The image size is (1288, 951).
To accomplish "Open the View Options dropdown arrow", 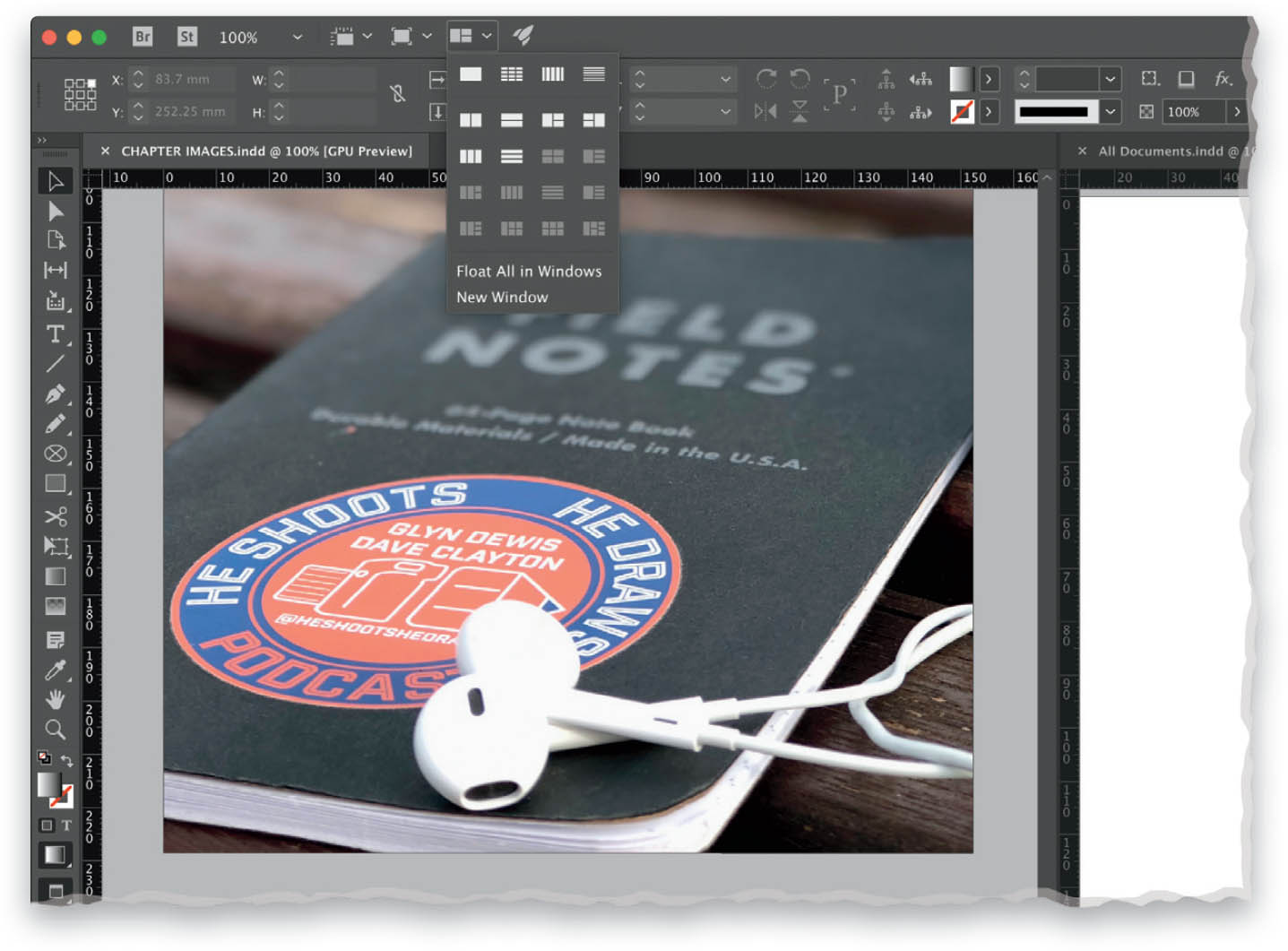I will tap(367, 36).
